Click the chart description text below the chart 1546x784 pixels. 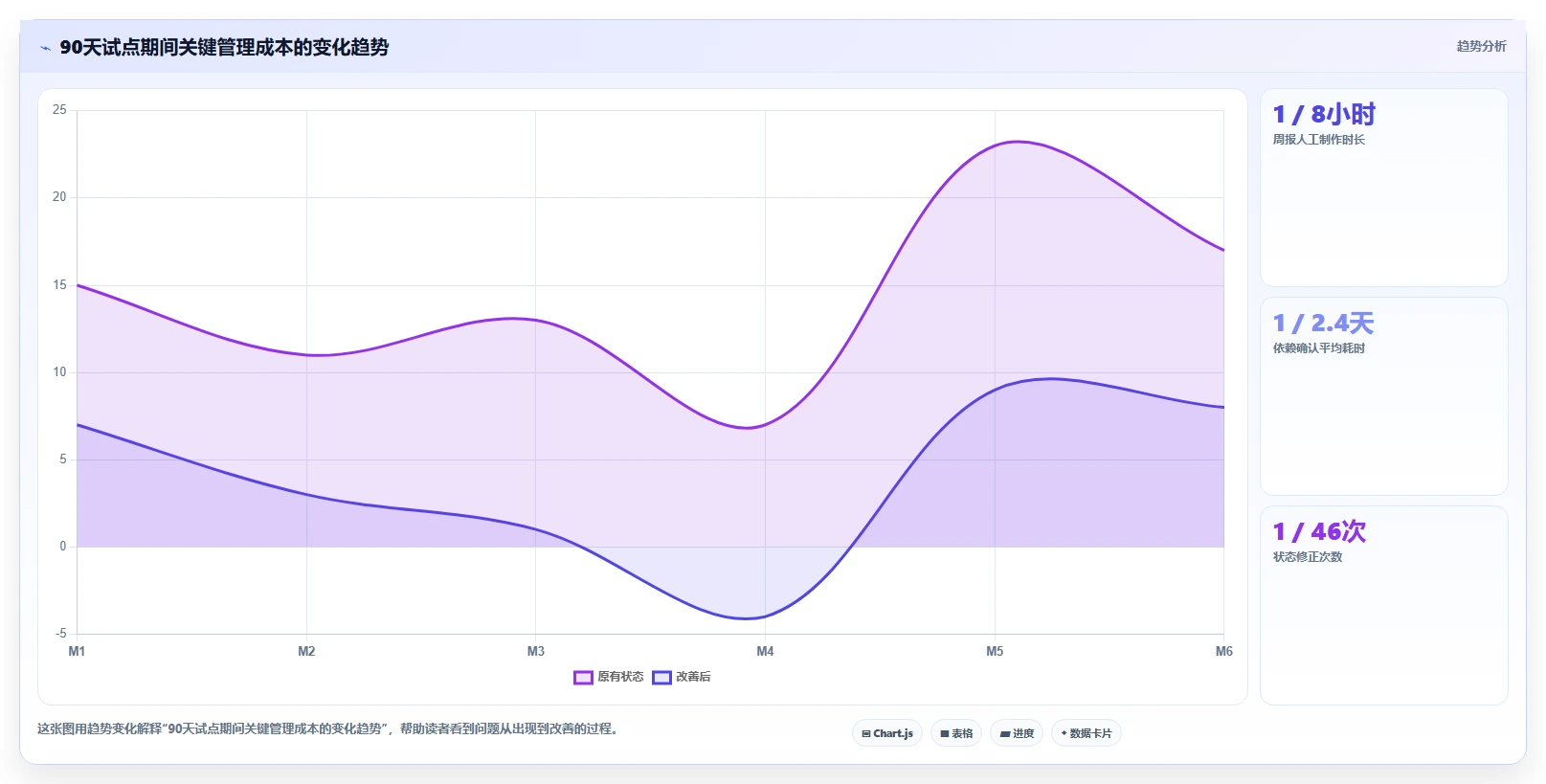329,728
